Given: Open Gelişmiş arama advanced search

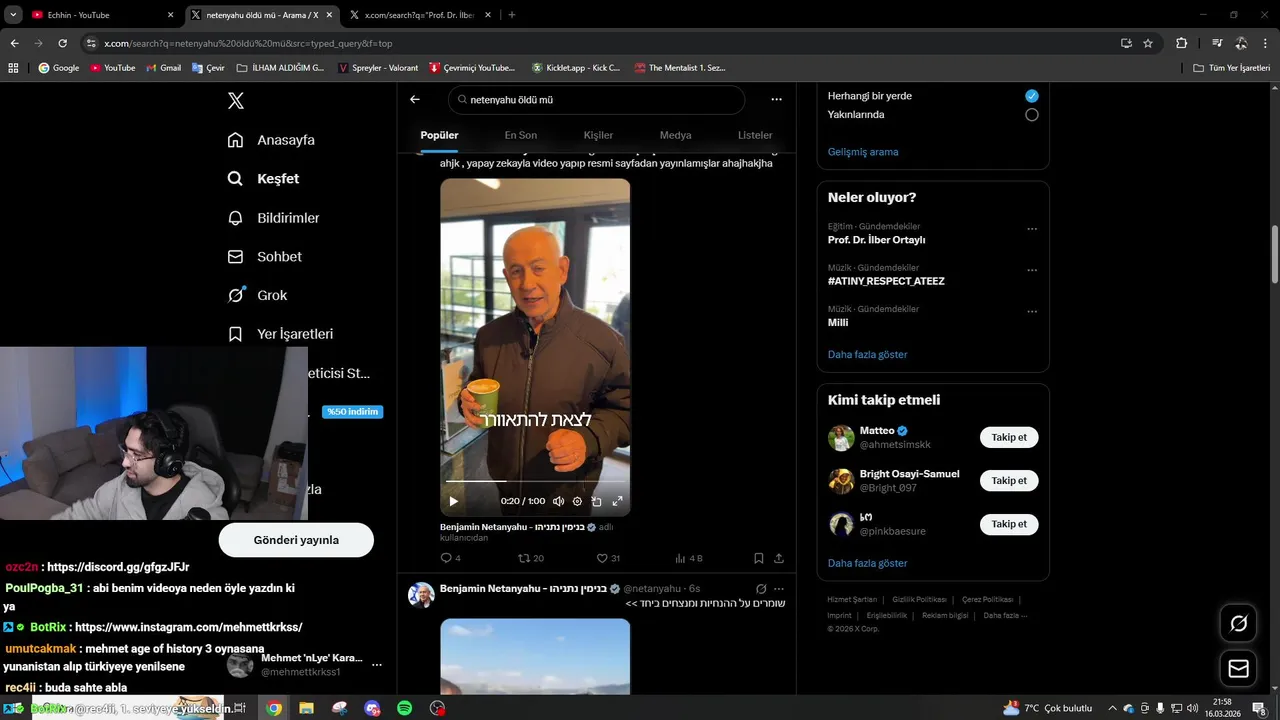Looking at the screenshot, I should click(863, 152).
